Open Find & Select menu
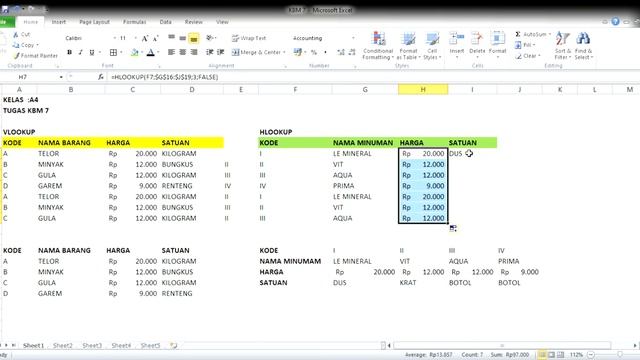The width and height of the screenshot is (640, 360). (x=583, y=46)
